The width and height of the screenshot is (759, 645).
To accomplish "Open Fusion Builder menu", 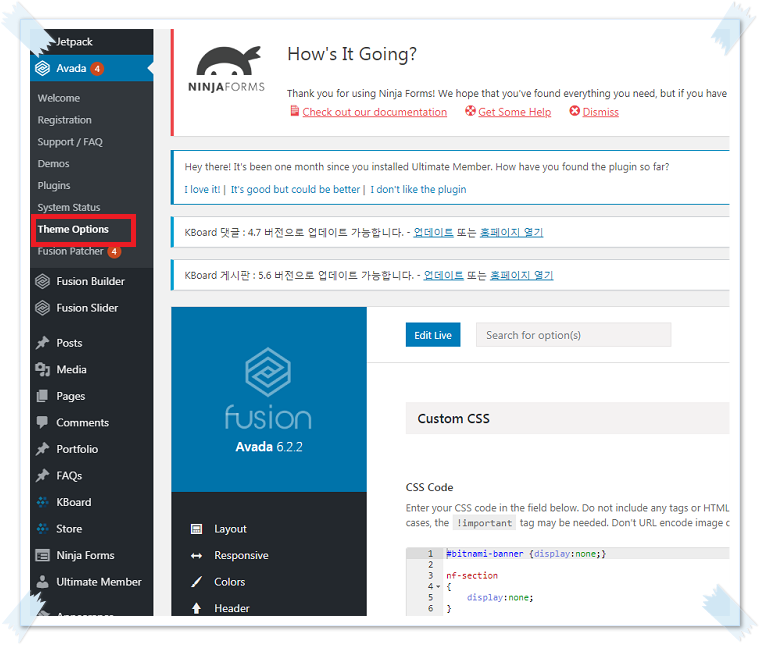I will pyautogui.click(x=91, y=281).
